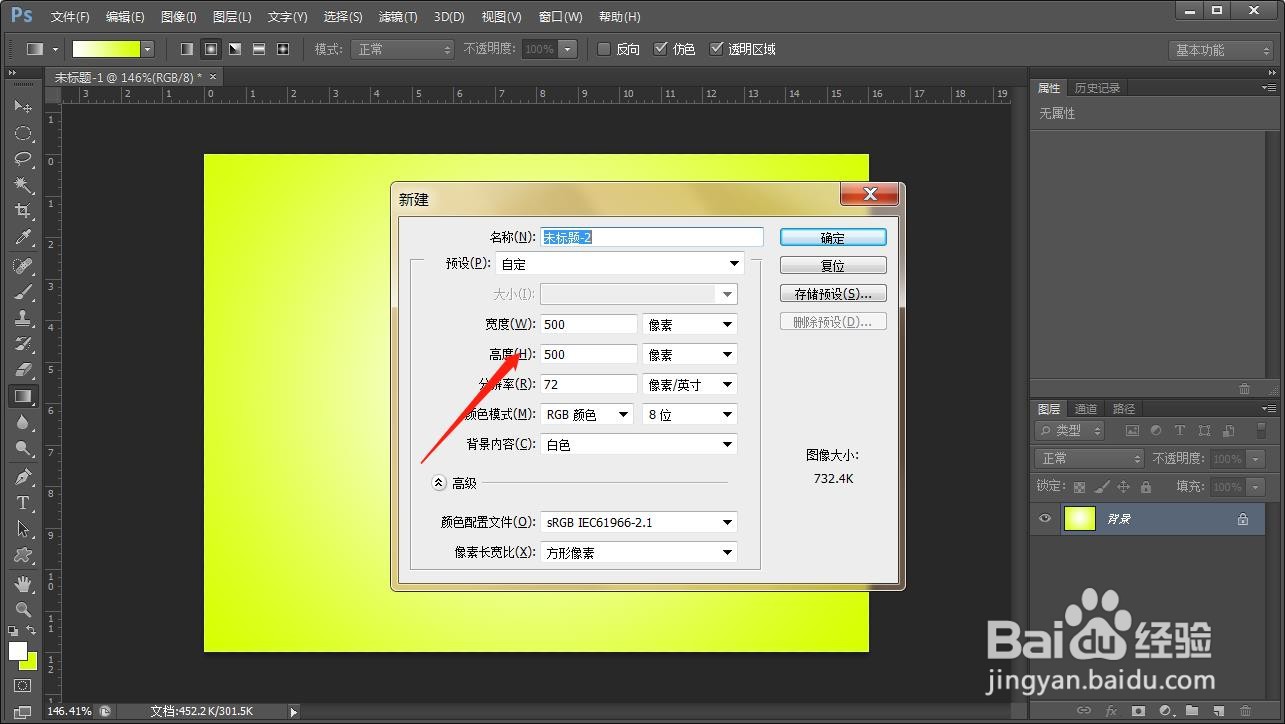Viewport: 1285px width, 724px height.
Task: Click the 存储预设(S)... button
Action: click(833, 294)
